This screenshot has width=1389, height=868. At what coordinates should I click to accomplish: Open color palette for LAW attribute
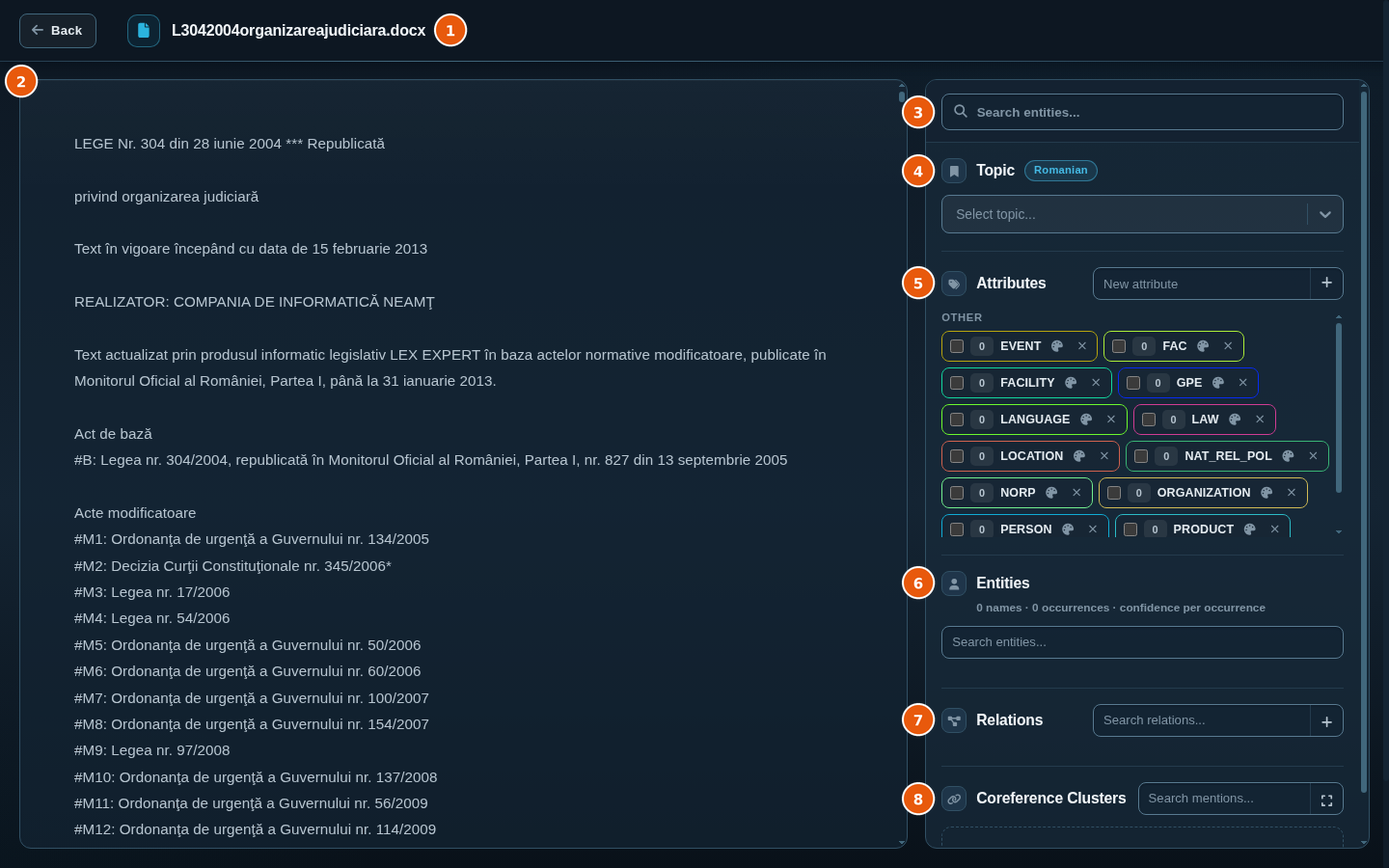[x=1235, y=420]
